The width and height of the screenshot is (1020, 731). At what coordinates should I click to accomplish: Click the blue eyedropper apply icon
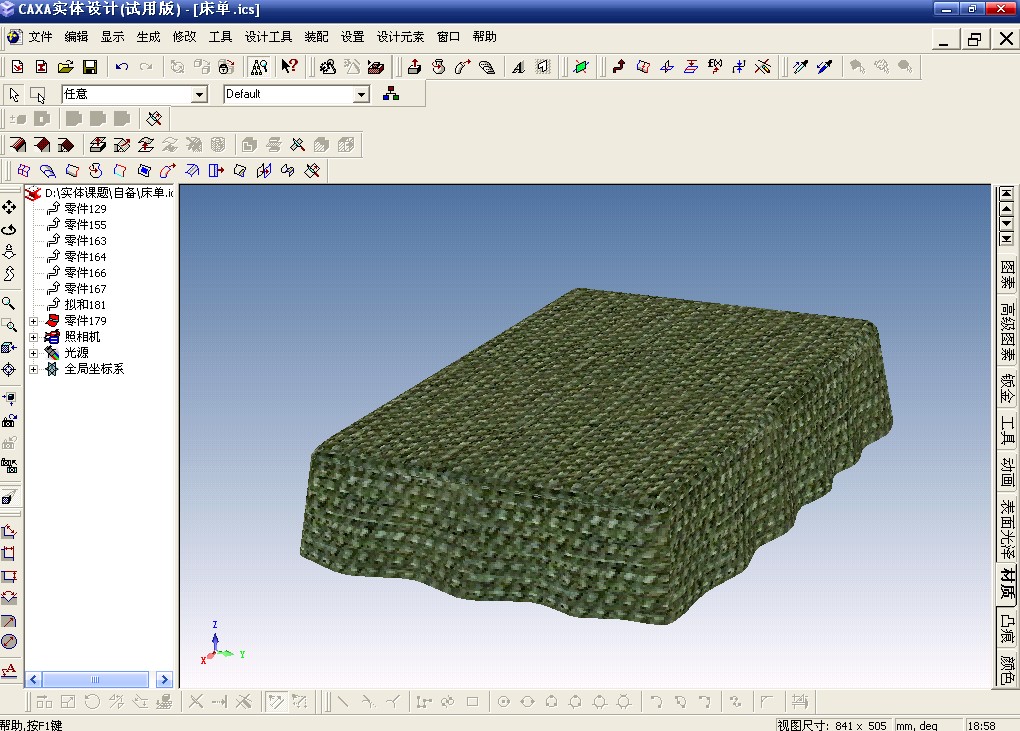pyautogui.click(x=824, y=66)
